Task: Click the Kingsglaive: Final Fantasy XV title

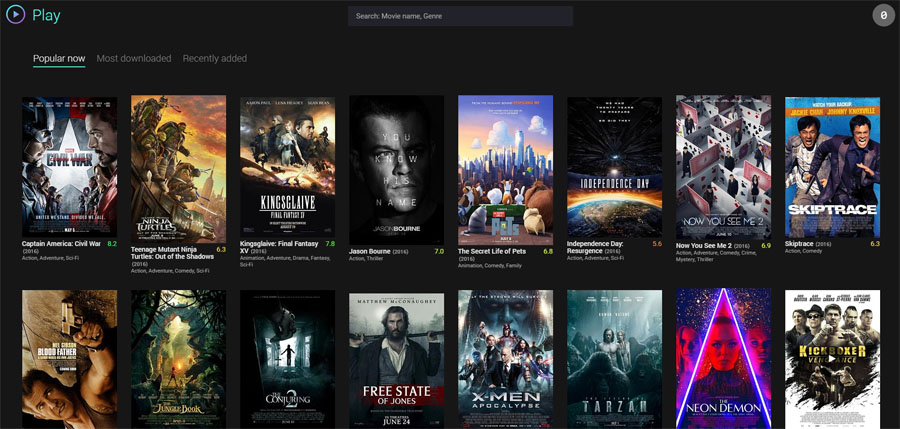Action: (x=279, y=248)
